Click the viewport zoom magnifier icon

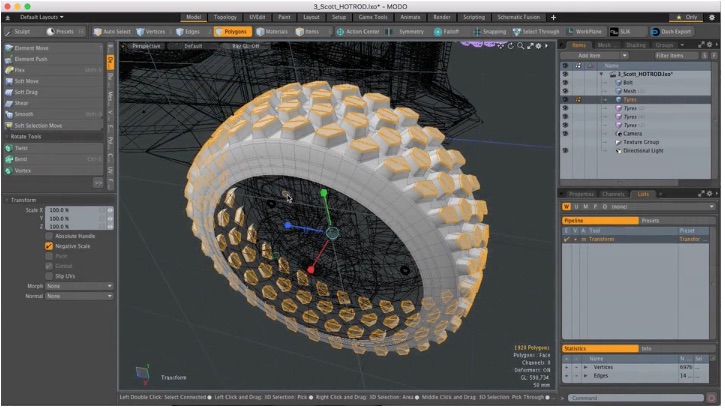521,46
